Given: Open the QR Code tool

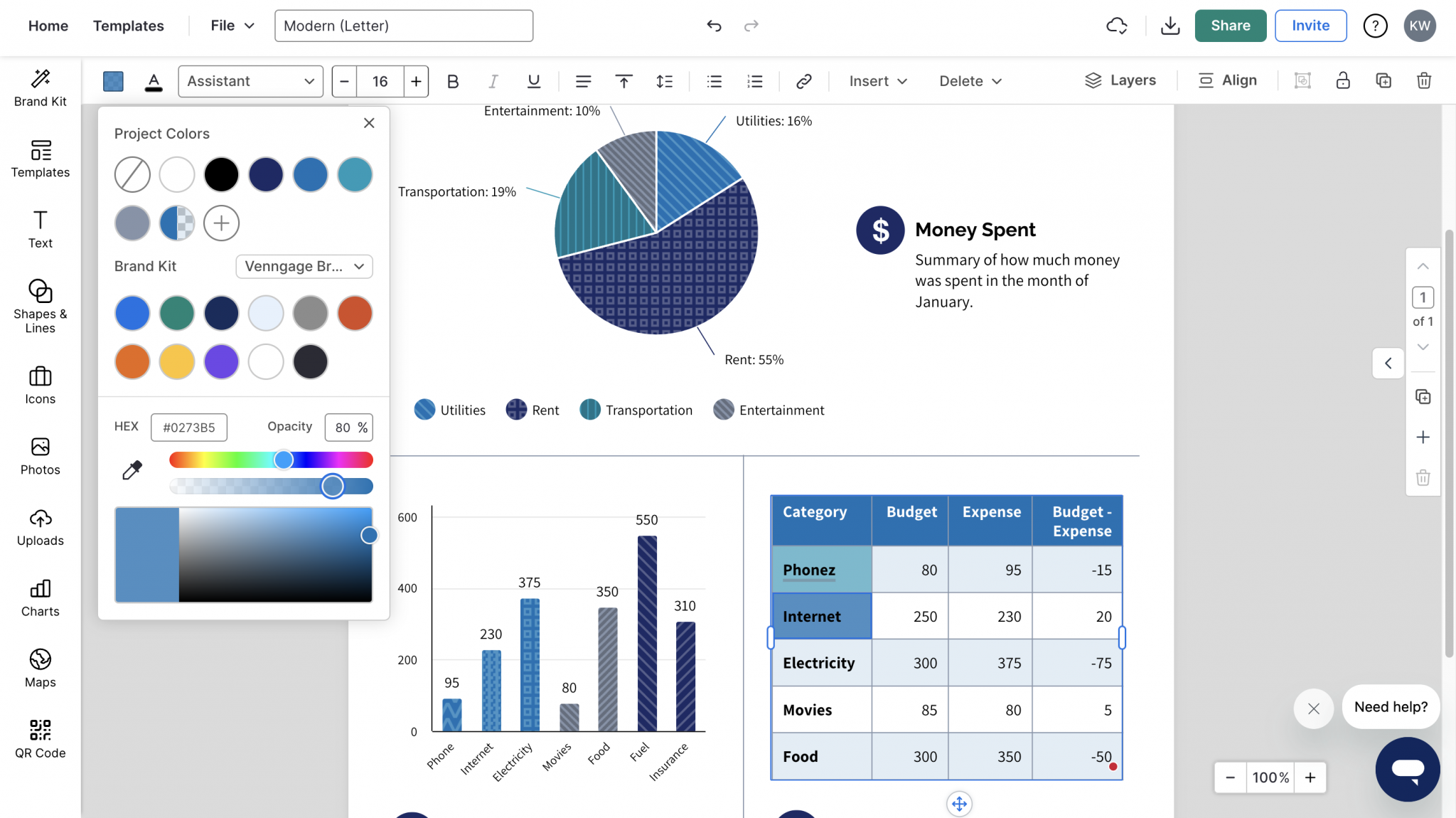Looking at the screenshot, I should (x=40, y=739).
